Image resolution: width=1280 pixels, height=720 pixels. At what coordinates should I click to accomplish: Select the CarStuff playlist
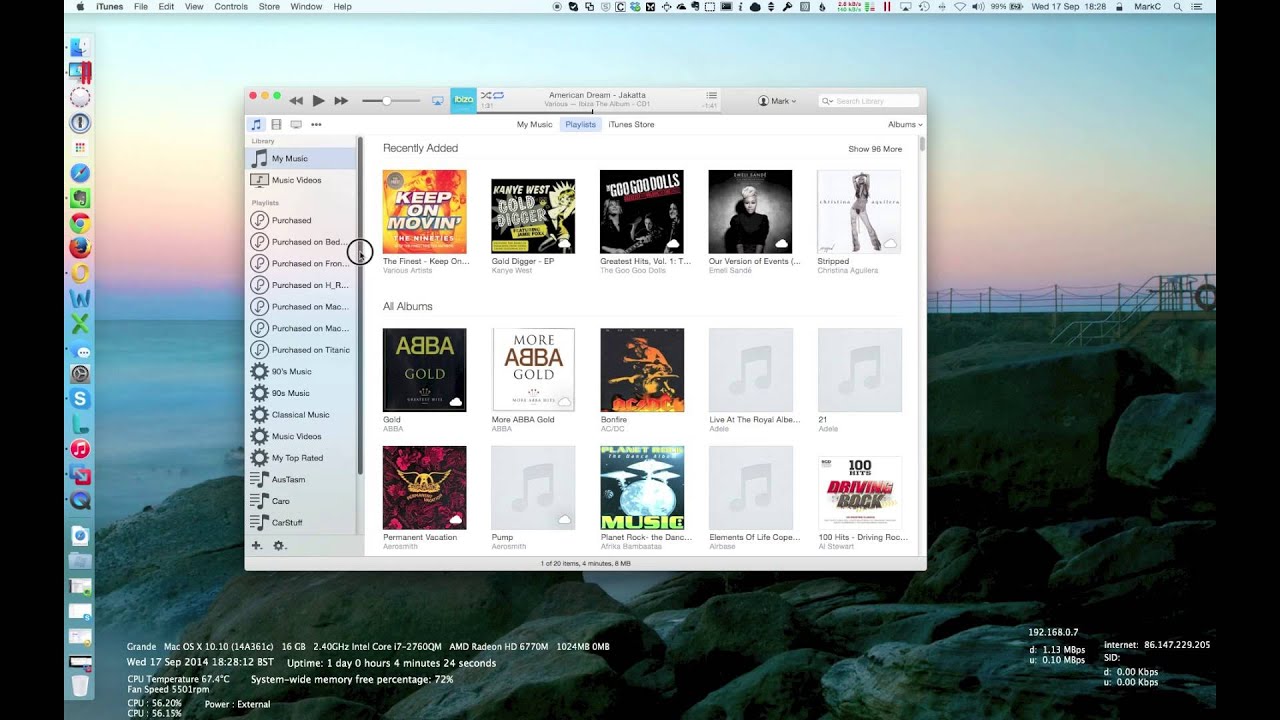301,522
